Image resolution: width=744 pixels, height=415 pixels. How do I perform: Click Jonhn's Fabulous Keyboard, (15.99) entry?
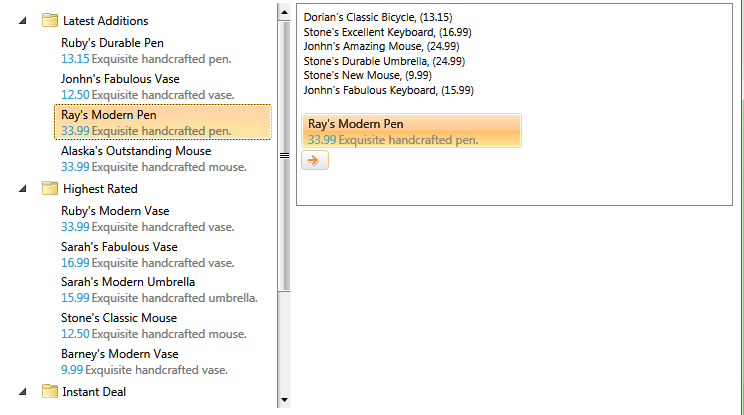(388, 90)
